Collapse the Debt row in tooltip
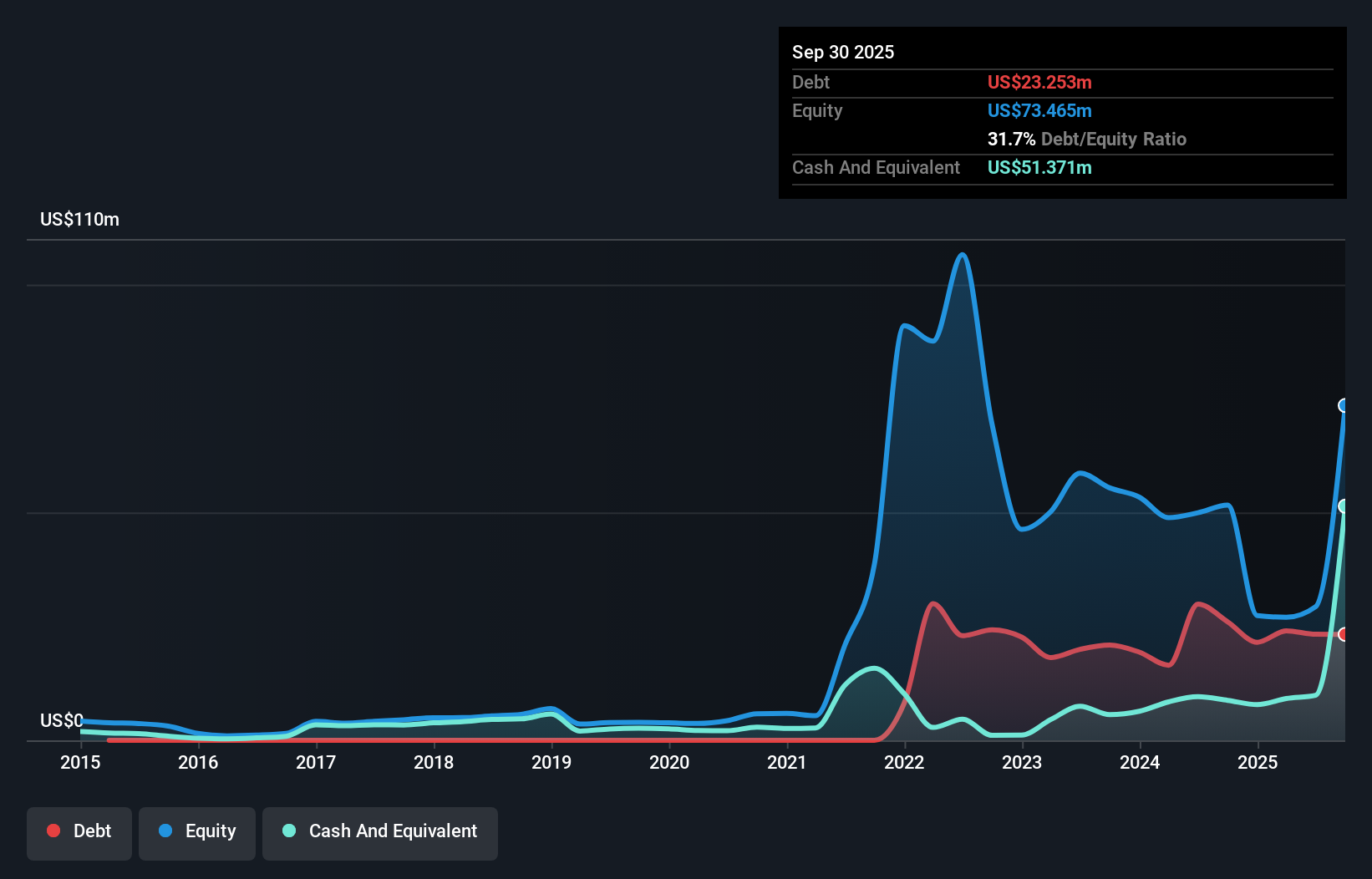 [x=810, y=83]
